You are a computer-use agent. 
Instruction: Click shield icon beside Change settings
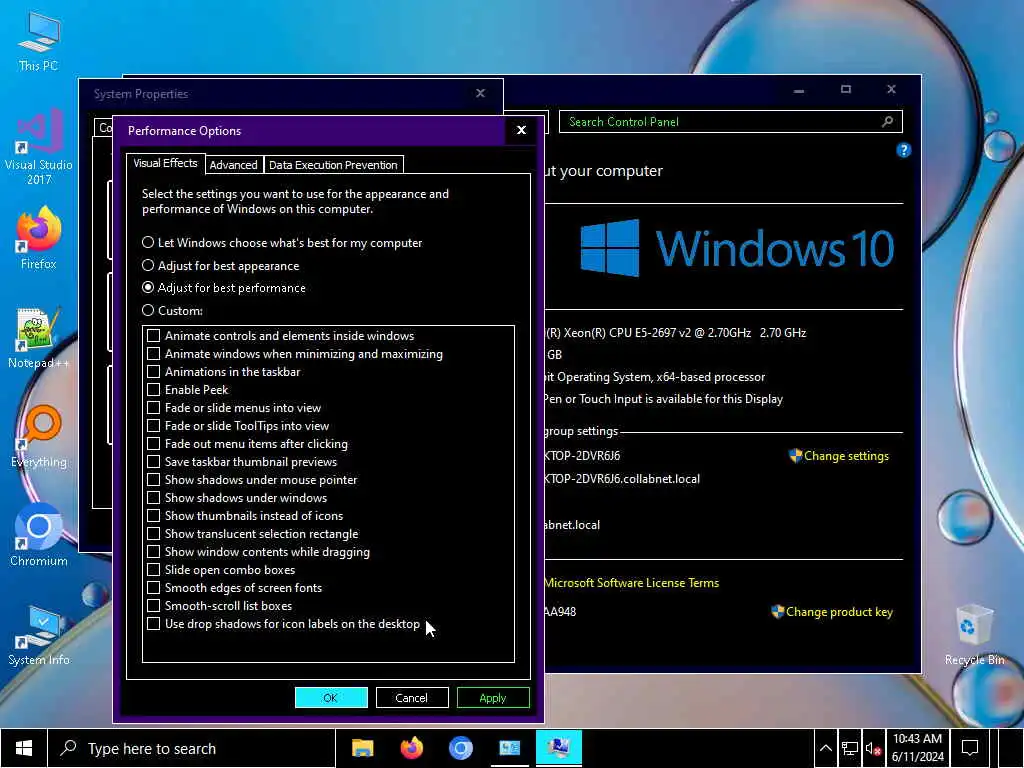click(x=795, y=456)
